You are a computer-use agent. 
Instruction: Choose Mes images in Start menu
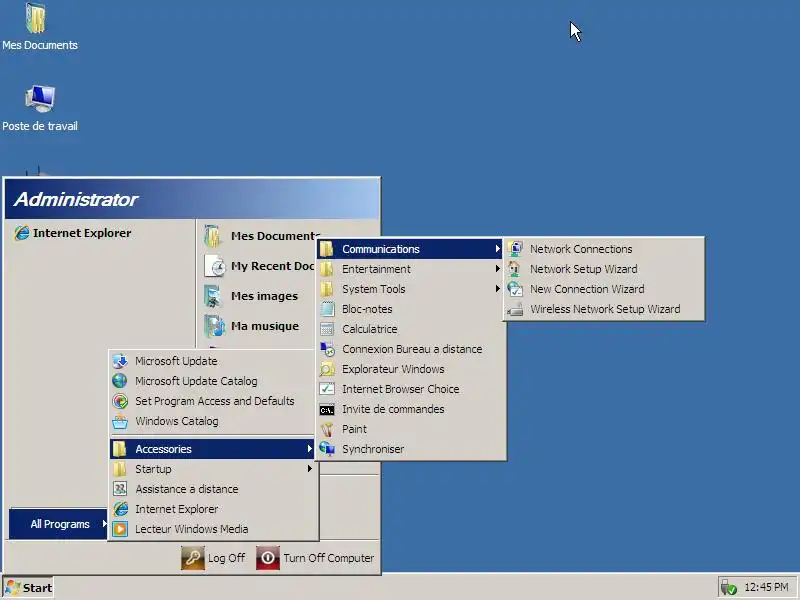[x=258, y=296]
